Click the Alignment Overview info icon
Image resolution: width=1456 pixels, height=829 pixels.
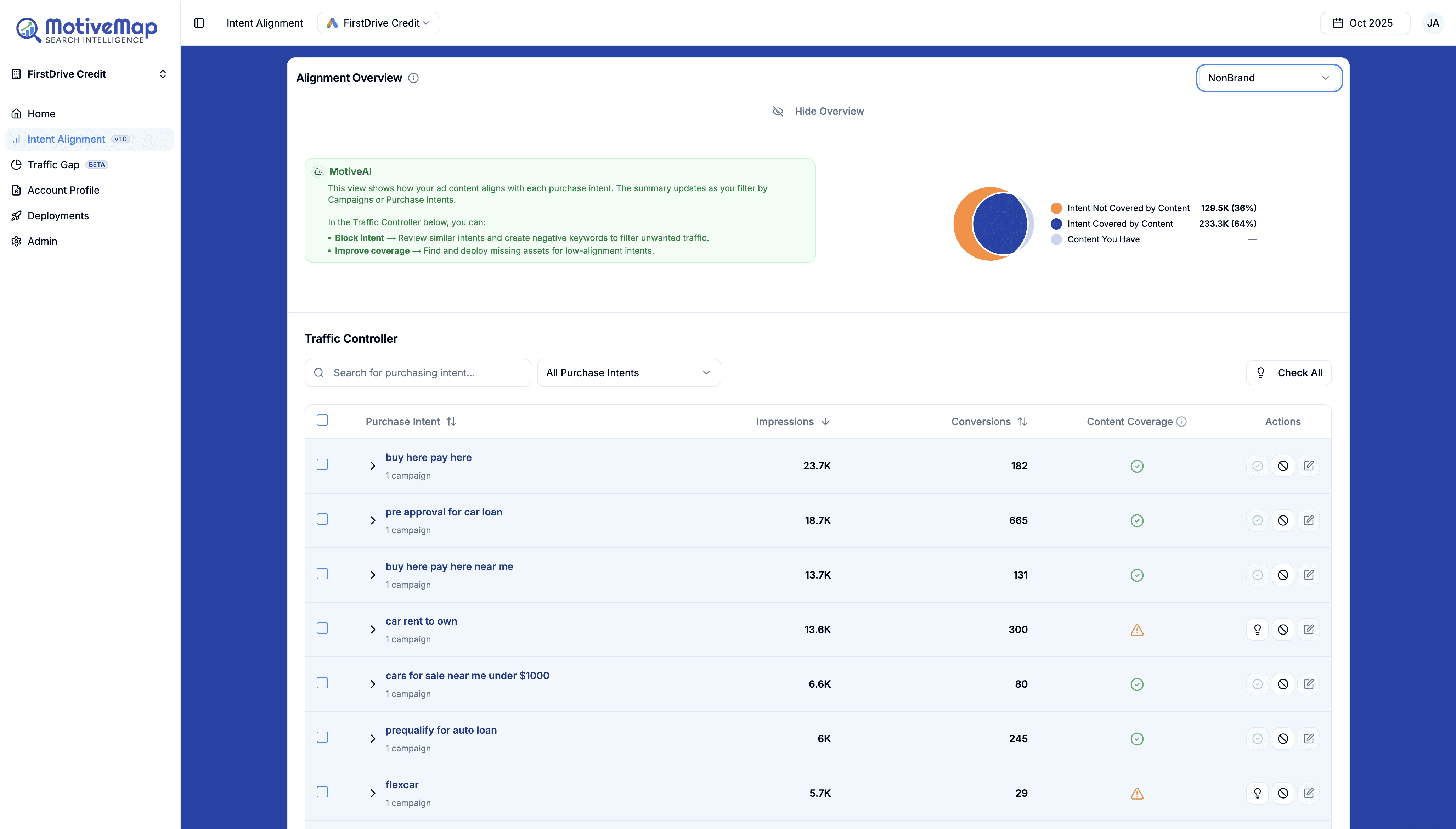tap(414, 78)
